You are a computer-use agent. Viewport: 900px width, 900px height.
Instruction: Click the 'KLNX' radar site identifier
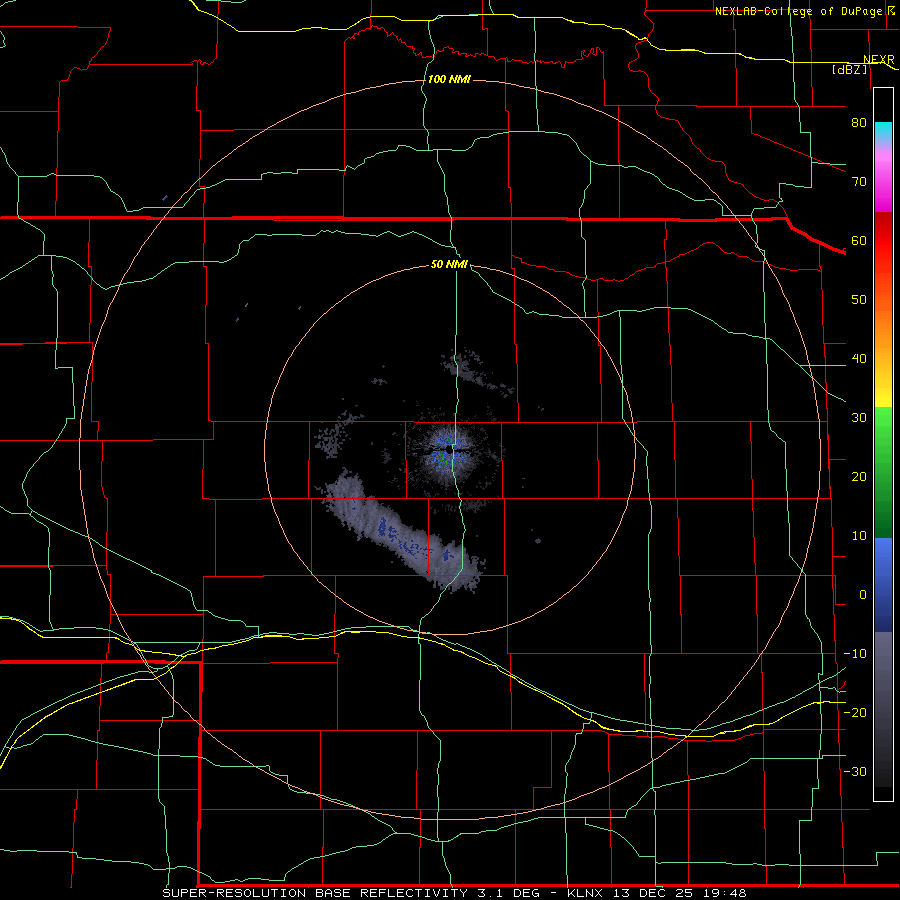tap(585, 893)
